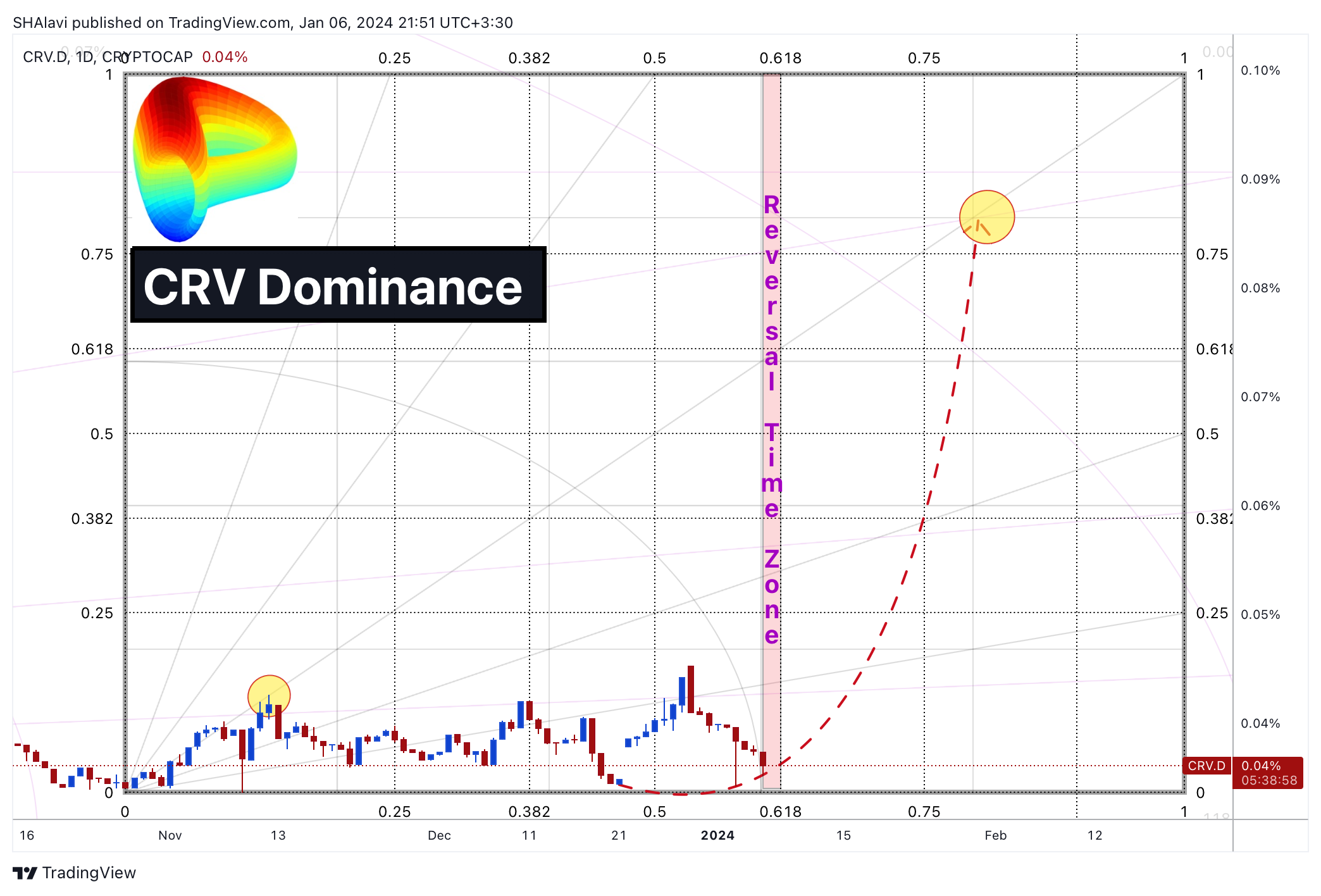Viewport: 1321px width, 896px height.
Task: Click the 16 date label on time axis
Action: click(27, 835)
